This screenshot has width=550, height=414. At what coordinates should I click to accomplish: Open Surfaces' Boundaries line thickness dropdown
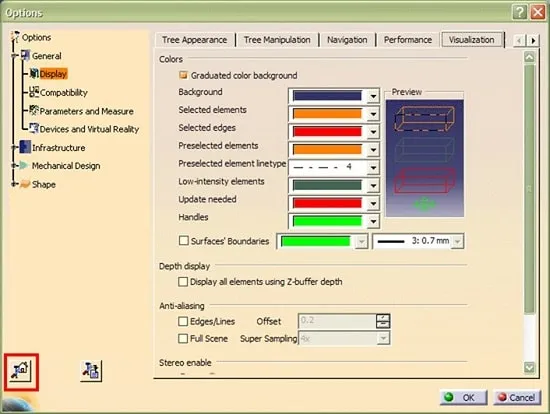[457, 241]
